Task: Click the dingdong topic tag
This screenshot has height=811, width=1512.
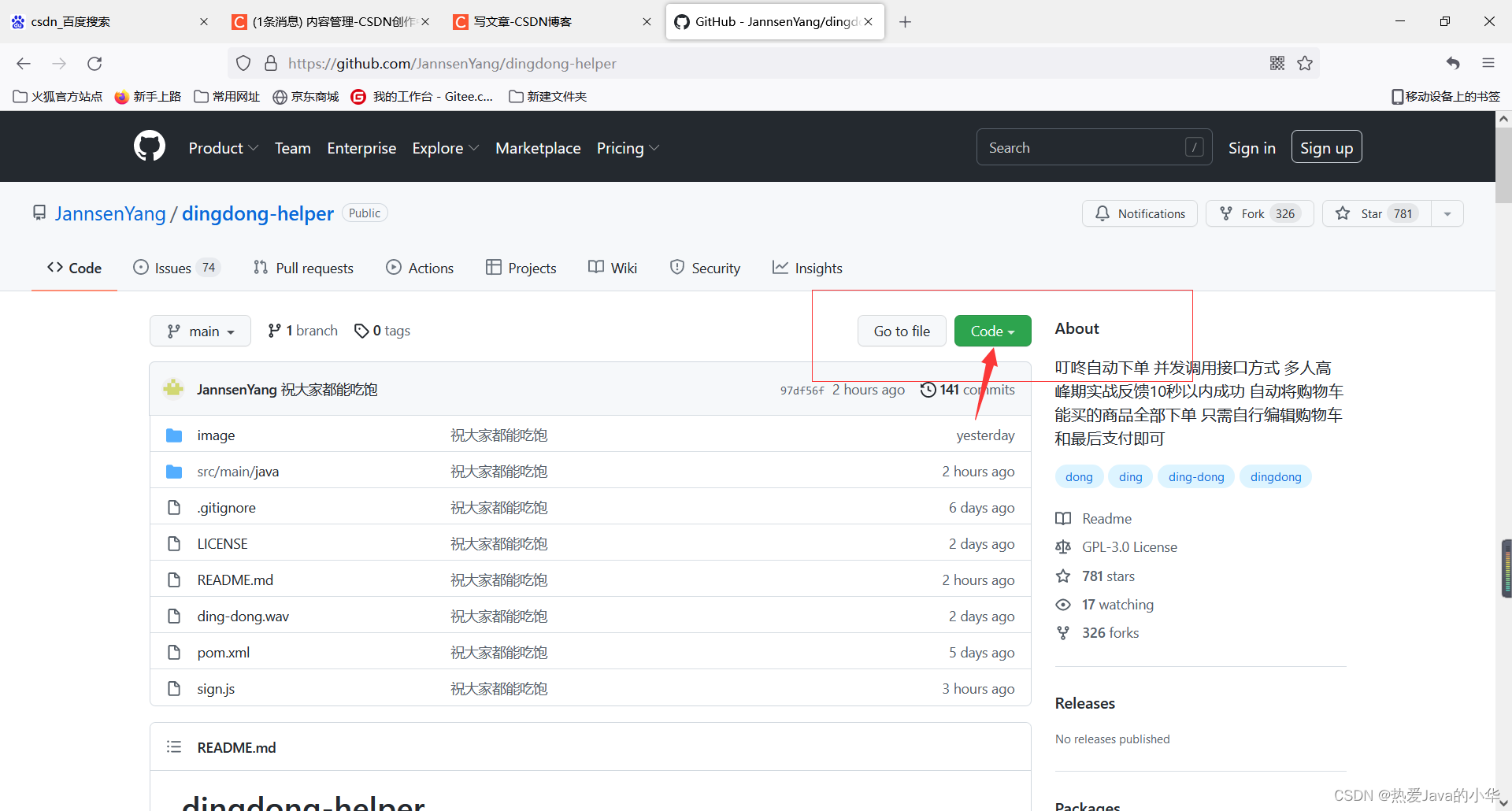Action: (1276, 476)
